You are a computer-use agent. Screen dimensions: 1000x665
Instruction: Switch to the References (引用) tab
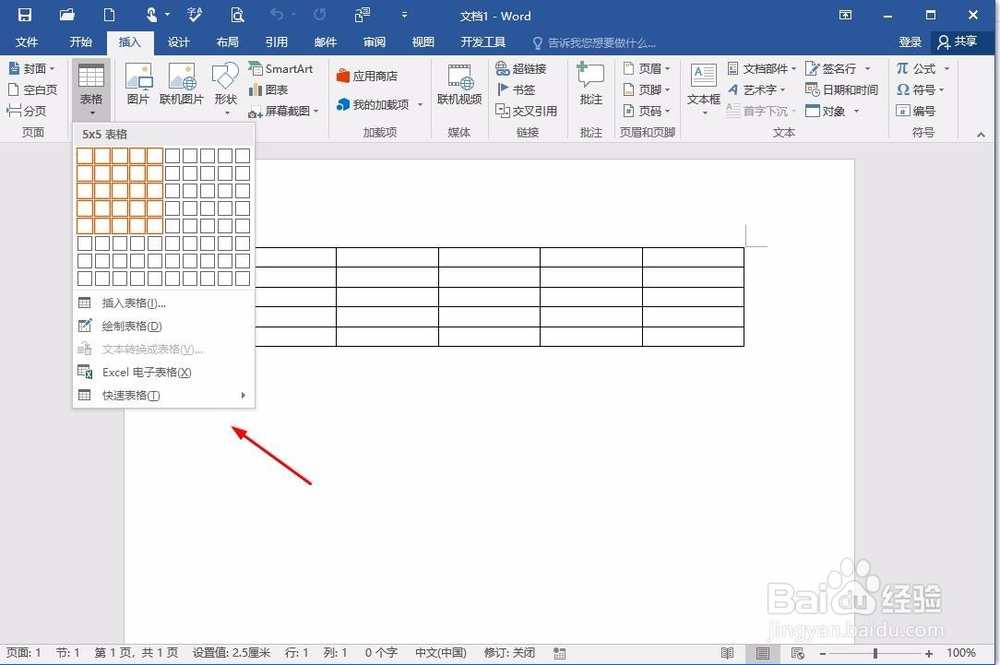[x=277, y=42]
